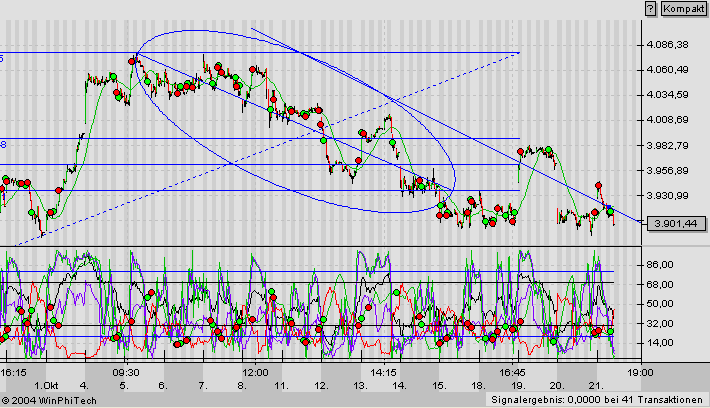Click the 16:45 time label

coord(512,373)
